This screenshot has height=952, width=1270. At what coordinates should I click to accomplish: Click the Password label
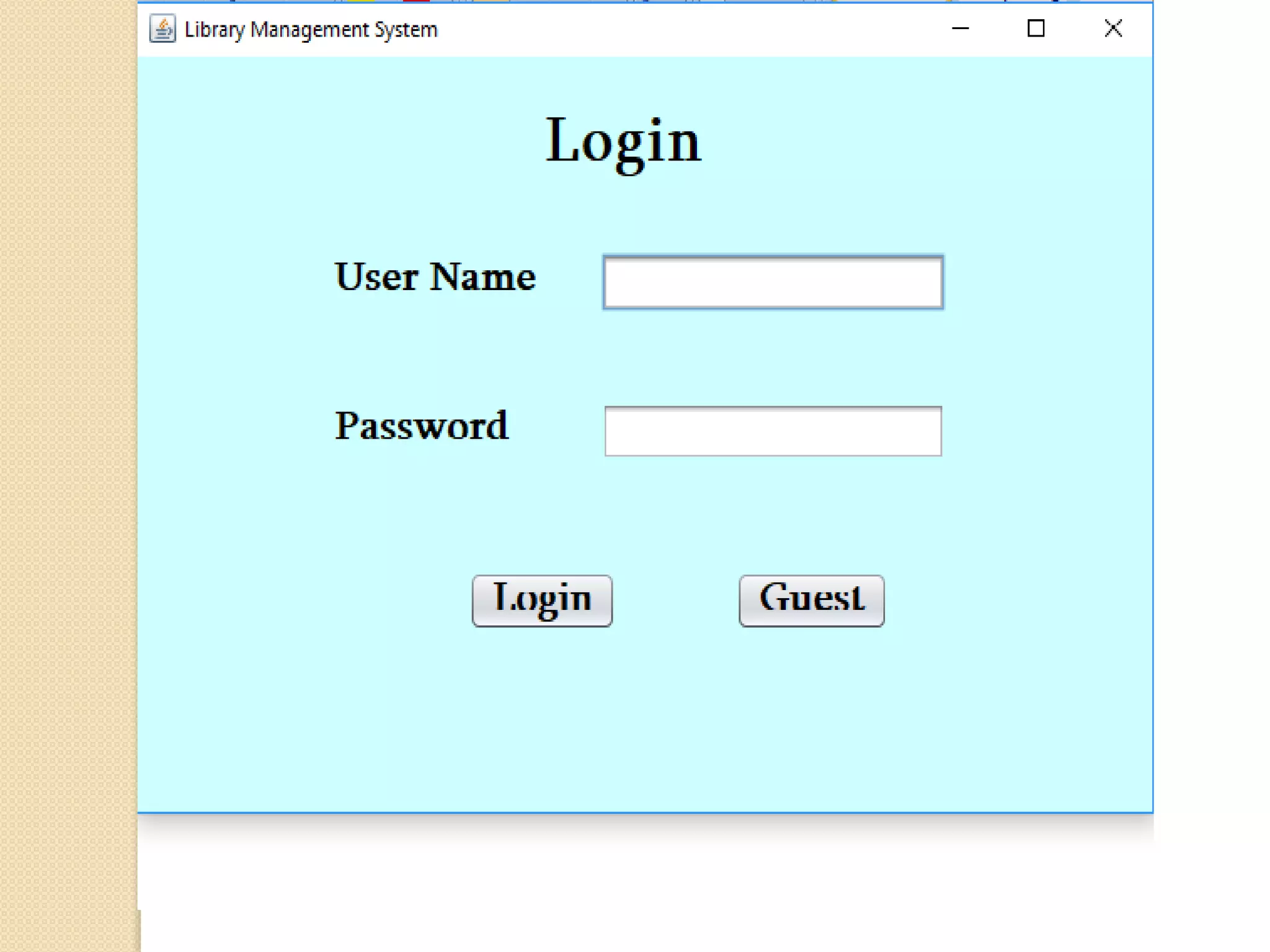(421, 426)
